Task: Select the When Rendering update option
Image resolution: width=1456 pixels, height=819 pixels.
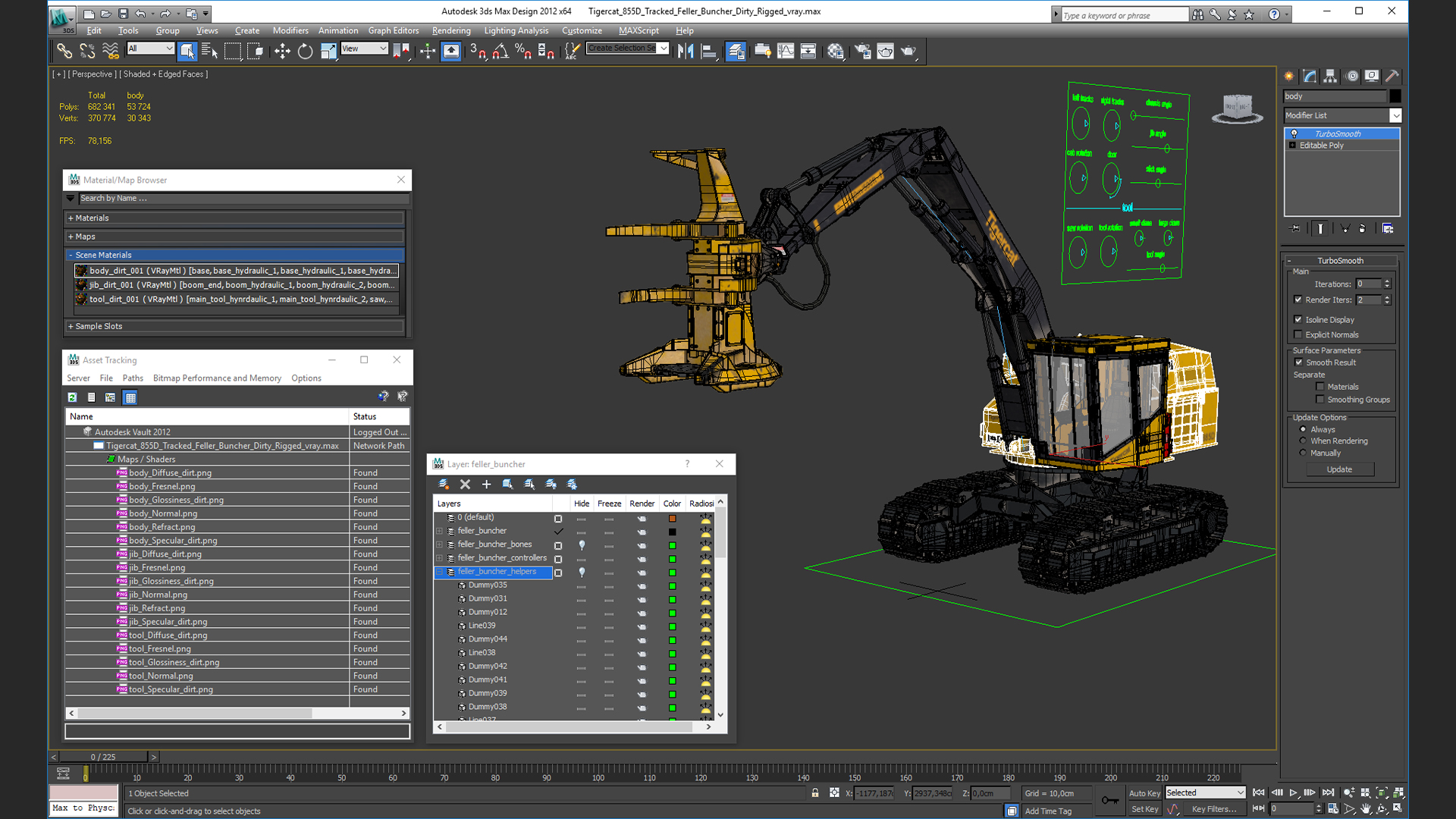Action: [1303, 441]
